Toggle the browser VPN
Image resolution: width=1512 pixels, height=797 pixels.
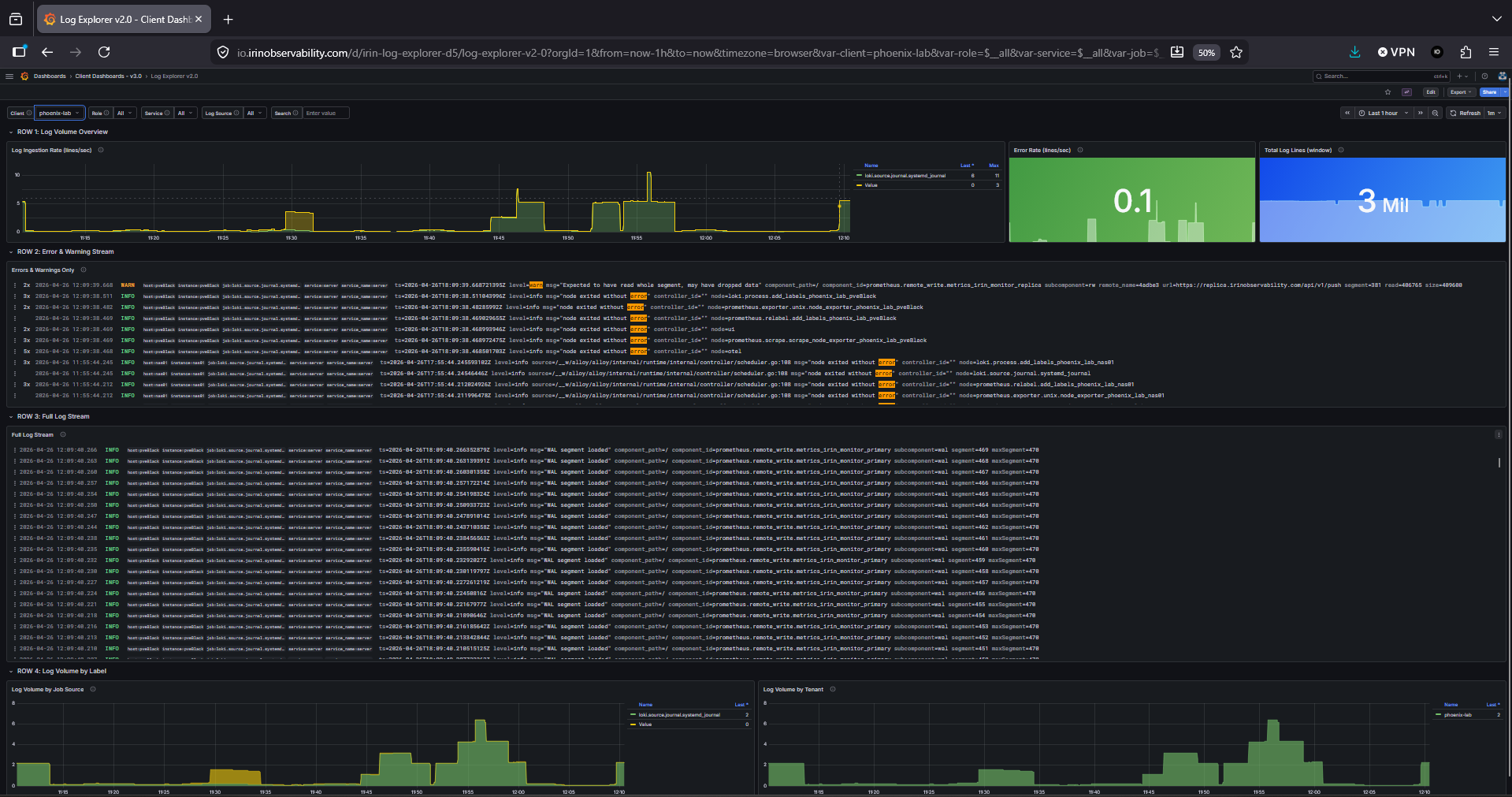[x=1396, y=52]
